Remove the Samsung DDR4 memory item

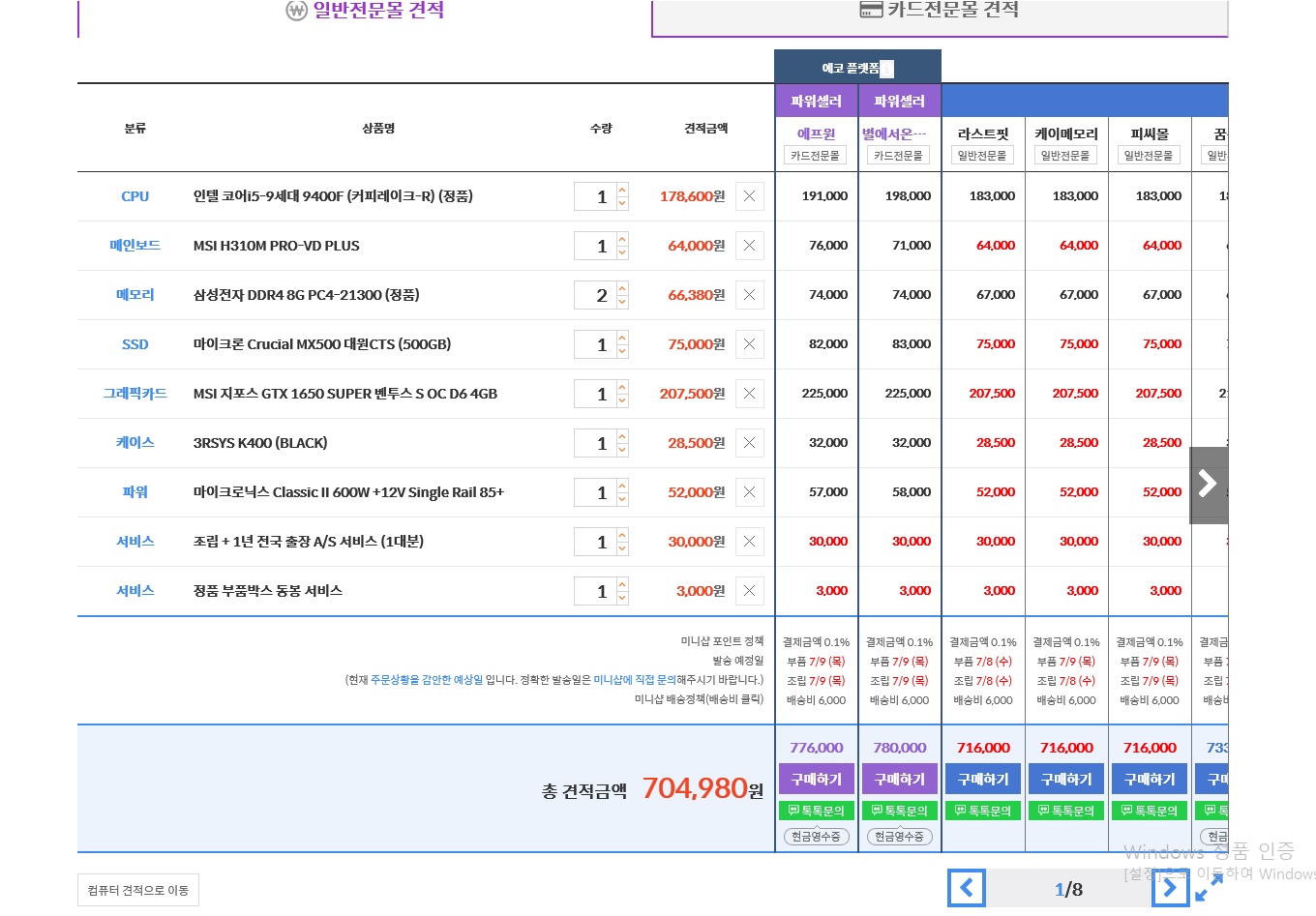tap(749, 295)
